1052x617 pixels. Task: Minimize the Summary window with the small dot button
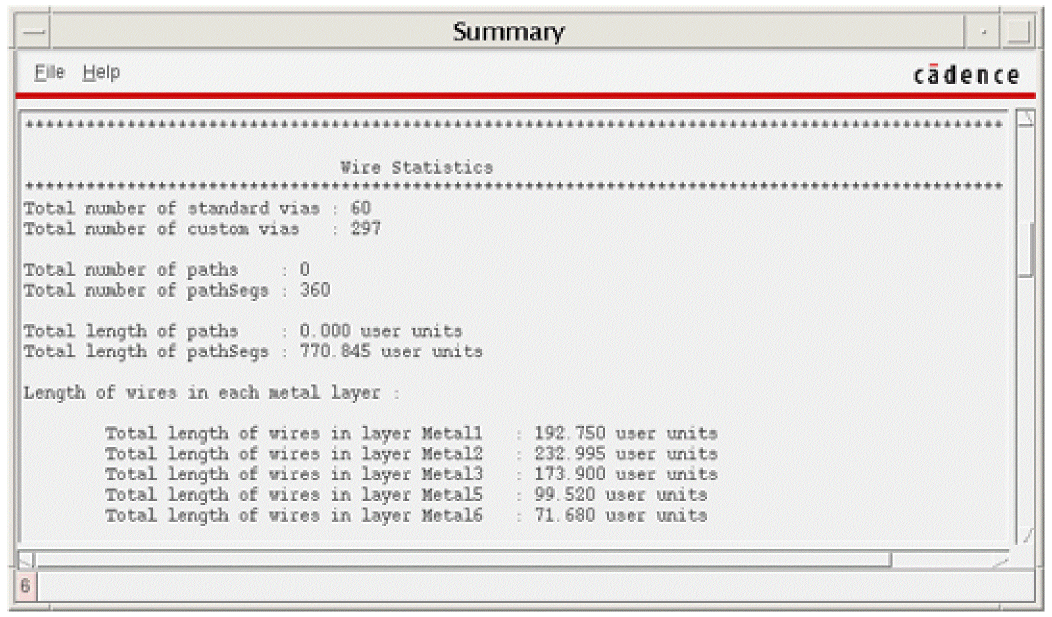tap(983, 31)
